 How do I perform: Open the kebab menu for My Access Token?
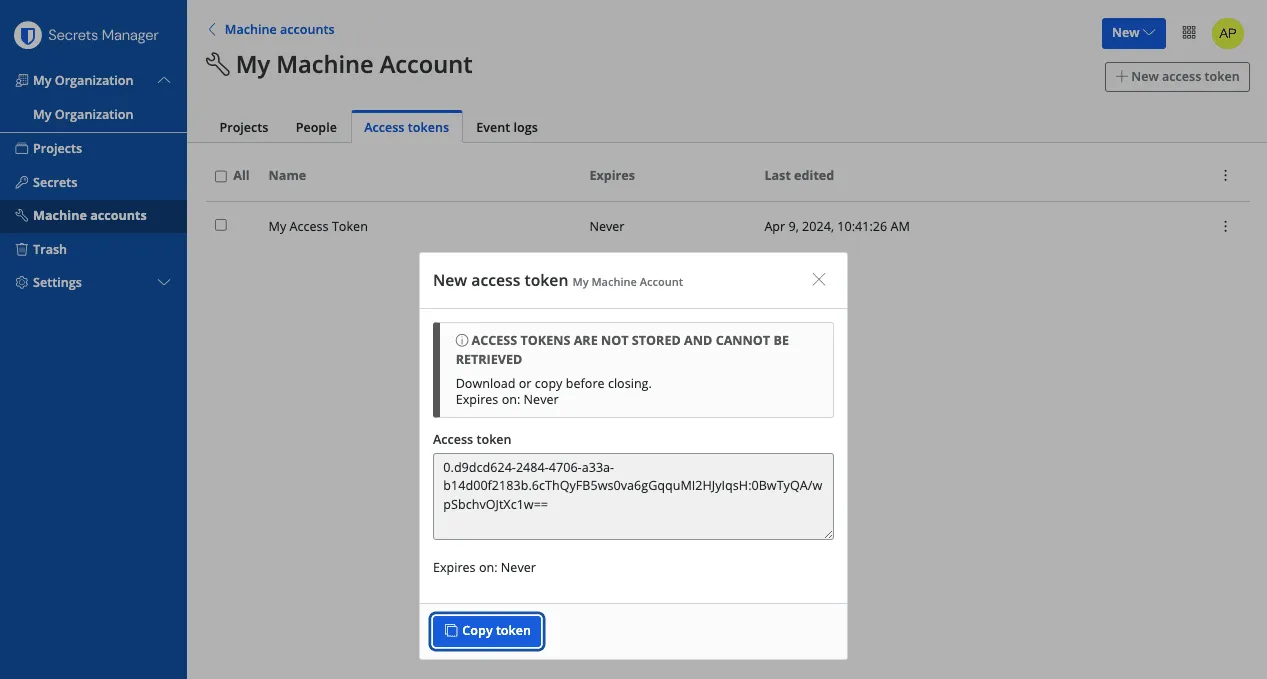pos(1225,226)
